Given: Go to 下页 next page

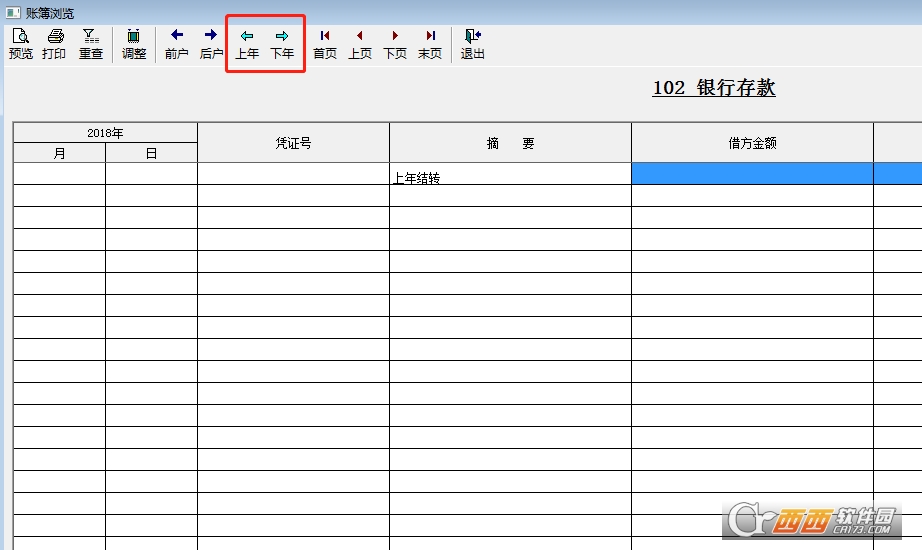Looking at the screenshot, I should coord(395,44).
